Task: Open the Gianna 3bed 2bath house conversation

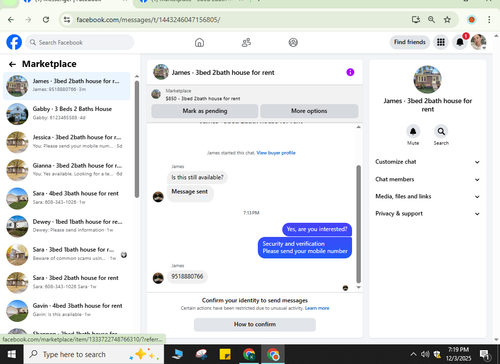Action: pos(66,170)
